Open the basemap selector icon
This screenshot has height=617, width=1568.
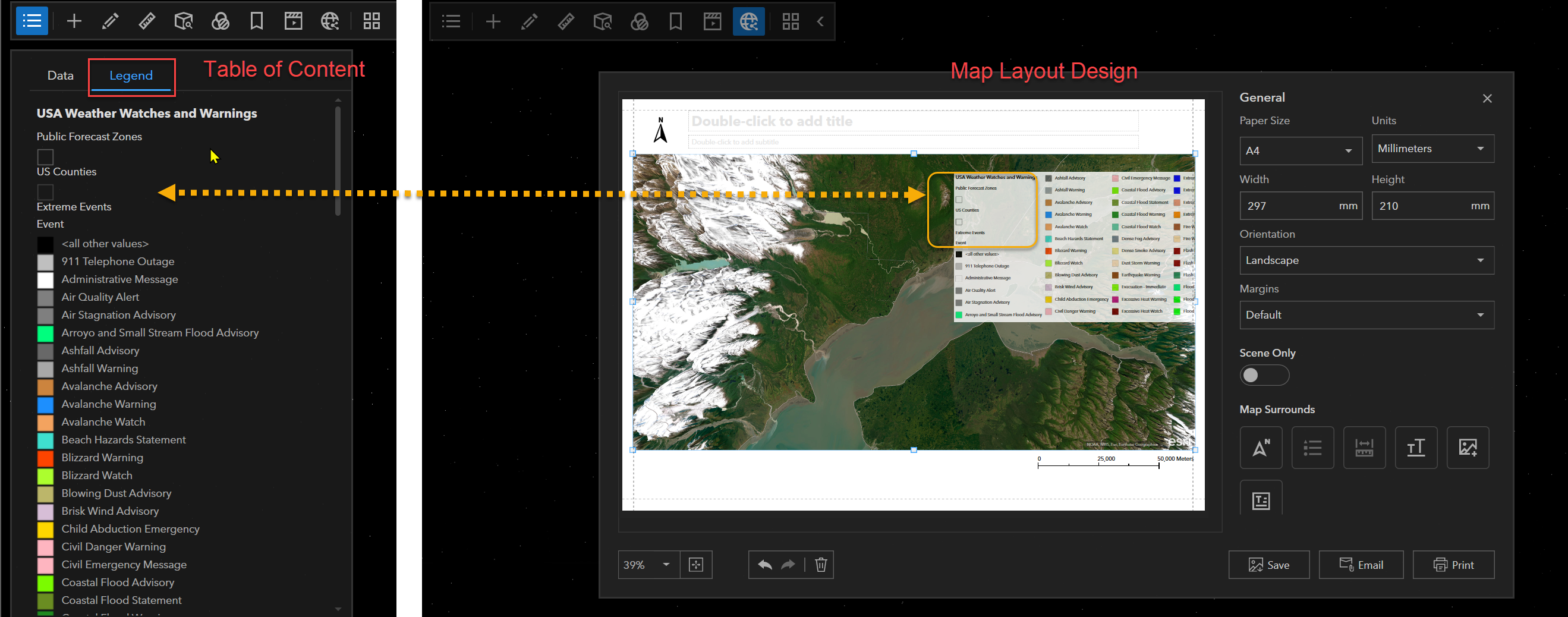[x=221, y=21]
